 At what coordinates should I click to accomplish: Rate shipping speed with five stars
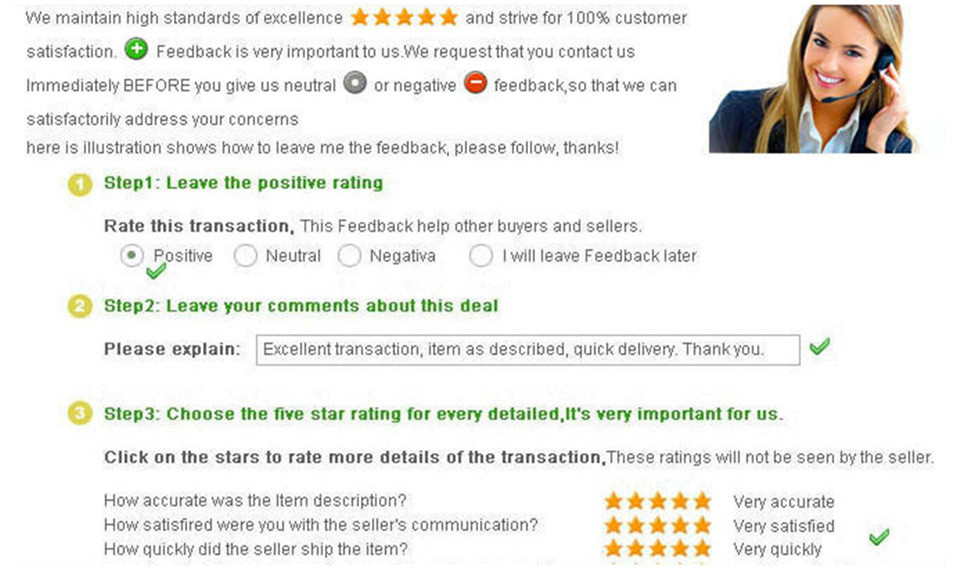[701, 548]
